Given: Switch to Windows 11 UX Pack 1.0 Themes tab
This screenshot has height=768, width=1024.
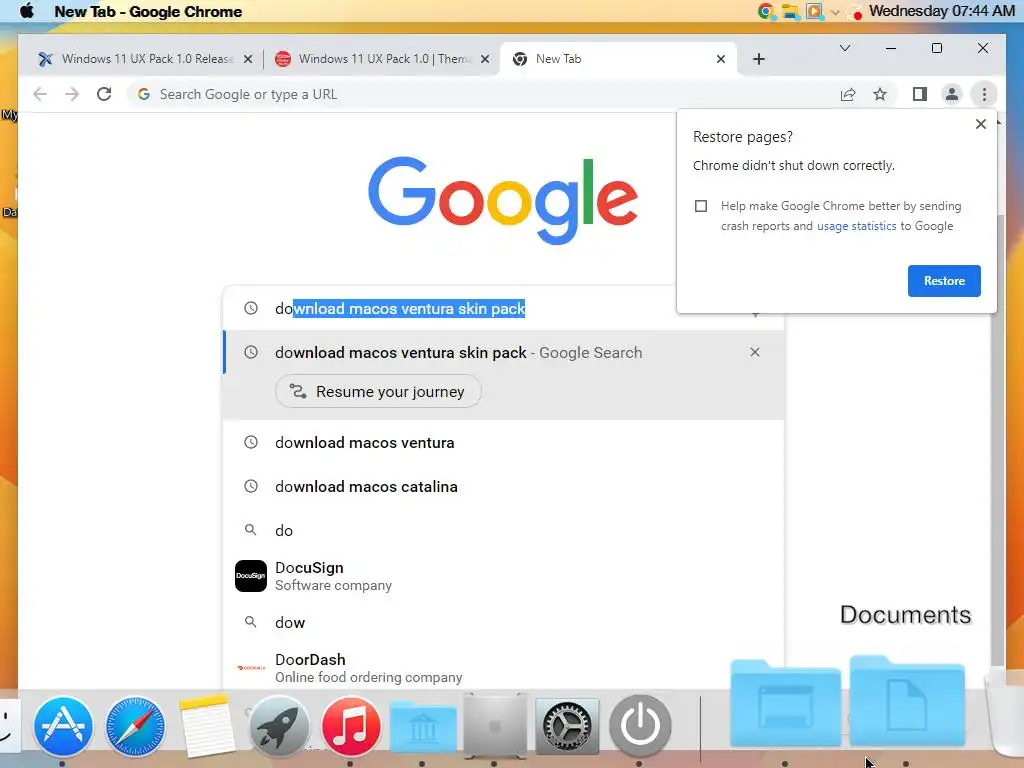Looking at the screenshot, I should [x=381, y=59].
